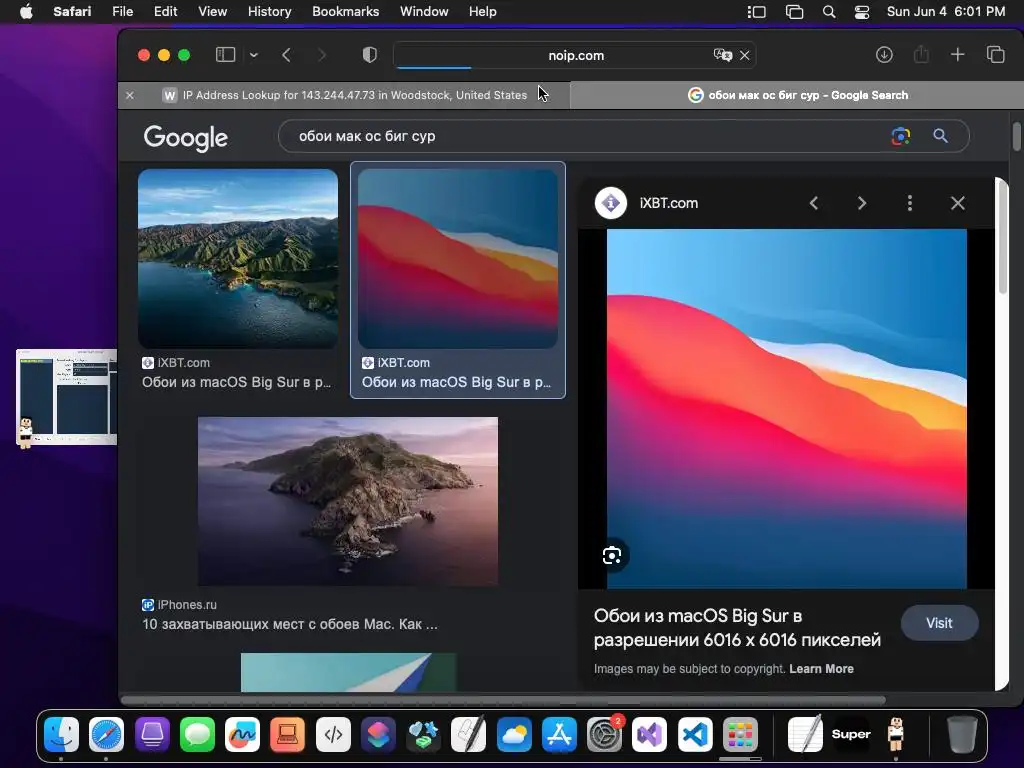Click the Visit button
The image size is (1024, 768).
tap(939, 623)
